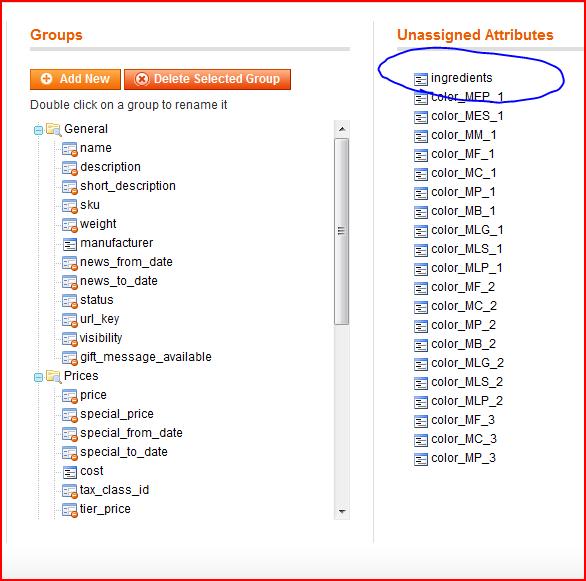Select the short_description attribute
Viewport: 586px width, 581px height.
[x=127, y=186]
